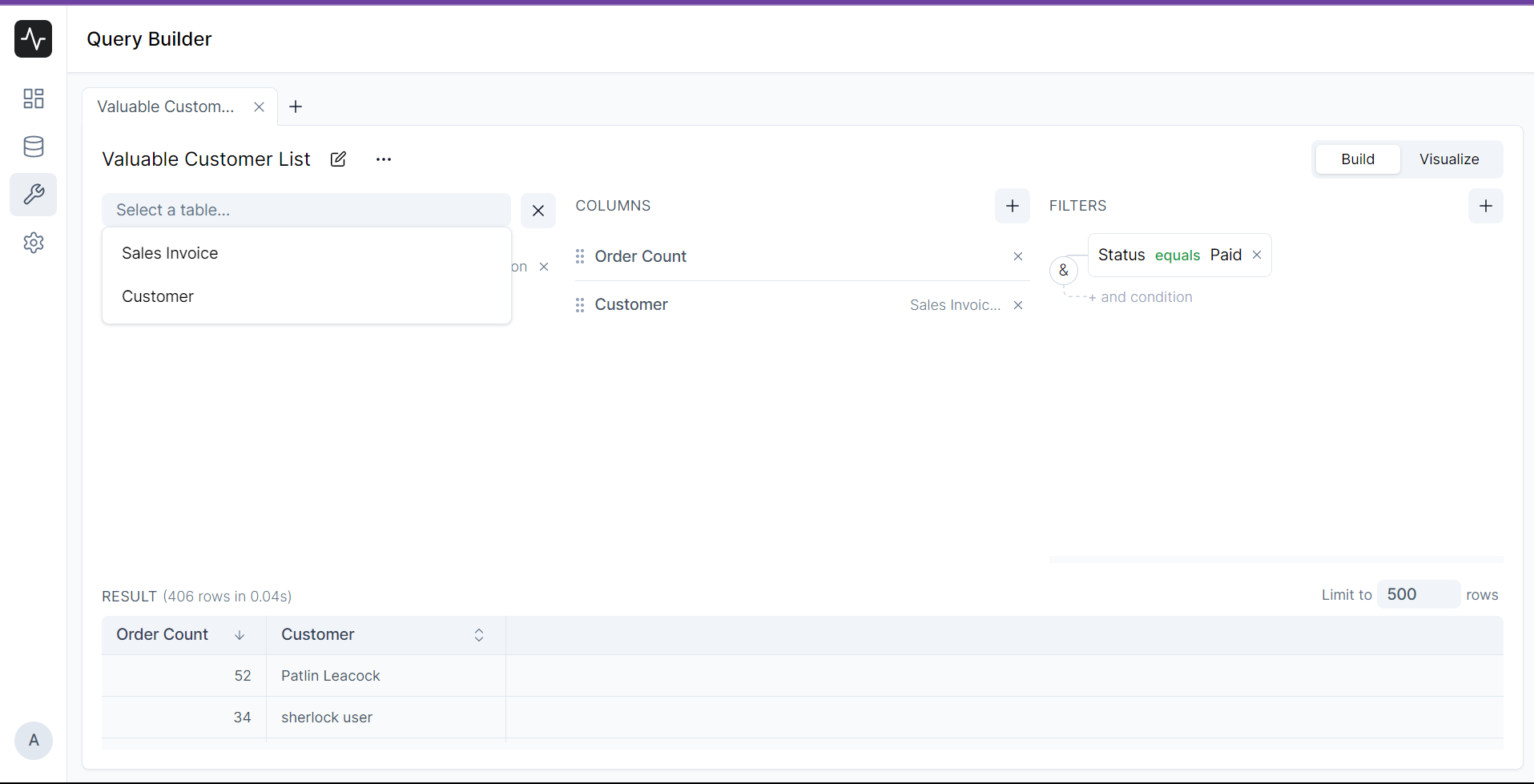Open a new query tab with the plus
This screenshot has width=1534, height=784.
click(295, 106)
